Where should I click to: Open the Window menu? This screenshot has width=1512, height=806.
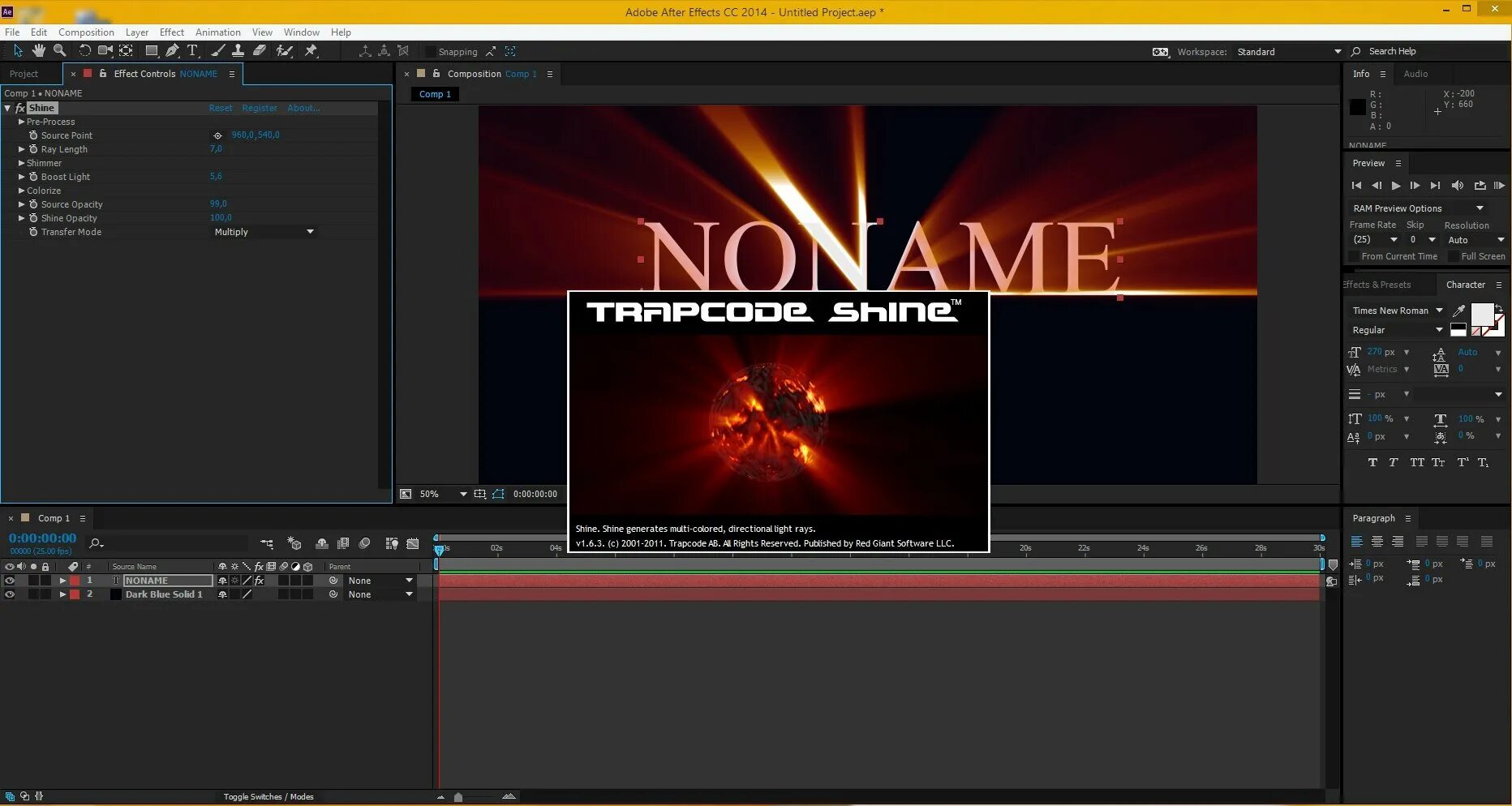(x=302, y=32)
